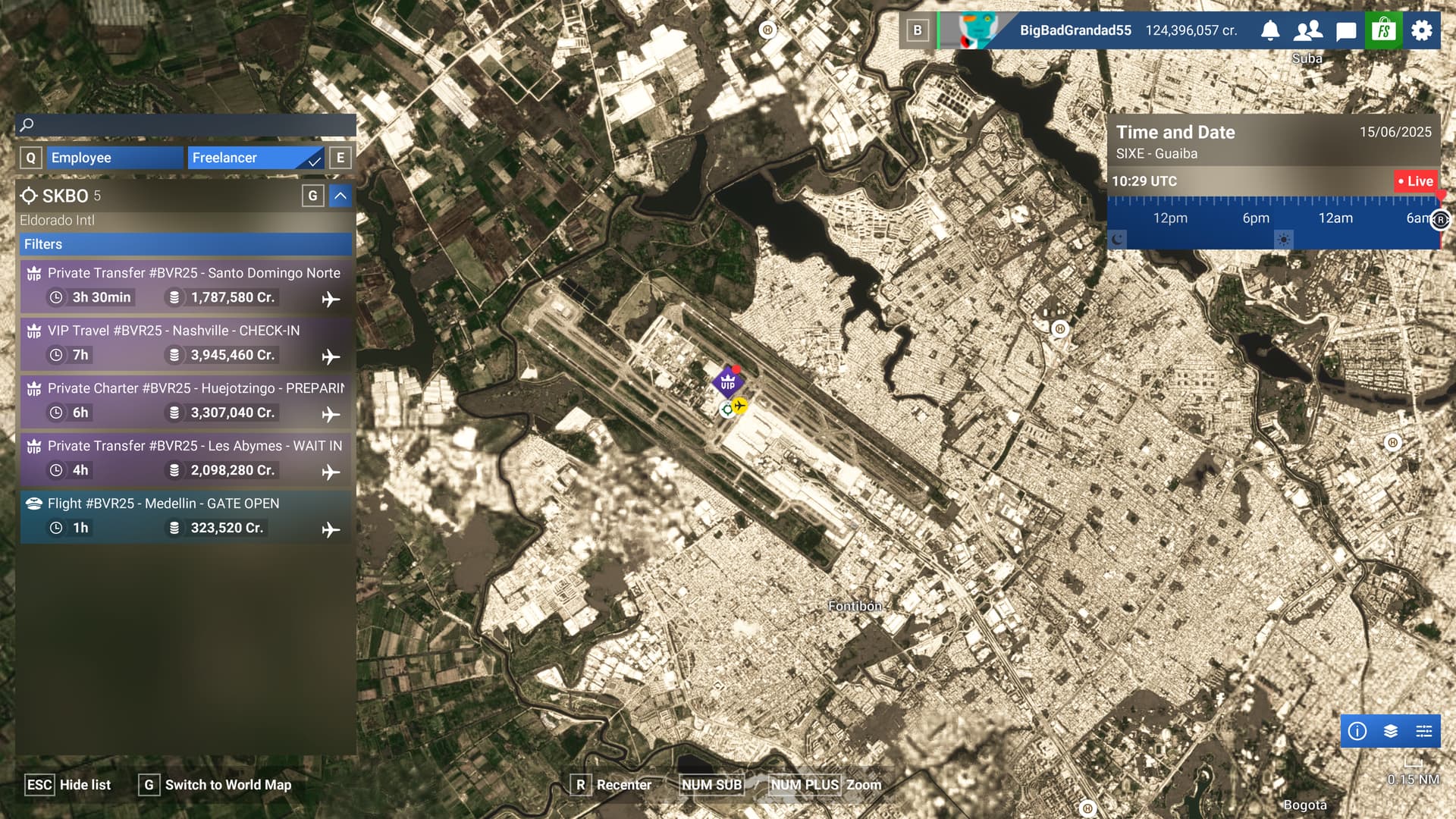Image resolution: width=1456 pixels, height=819 pixels.
Task: Open the green FS marketplace icon
Action: pos(1384,30)
